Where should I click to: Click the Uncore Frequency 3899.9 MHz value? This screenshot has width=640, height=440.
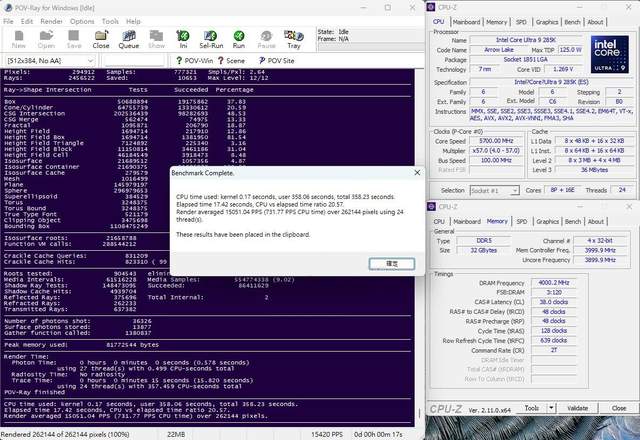[x=600, y=260]
